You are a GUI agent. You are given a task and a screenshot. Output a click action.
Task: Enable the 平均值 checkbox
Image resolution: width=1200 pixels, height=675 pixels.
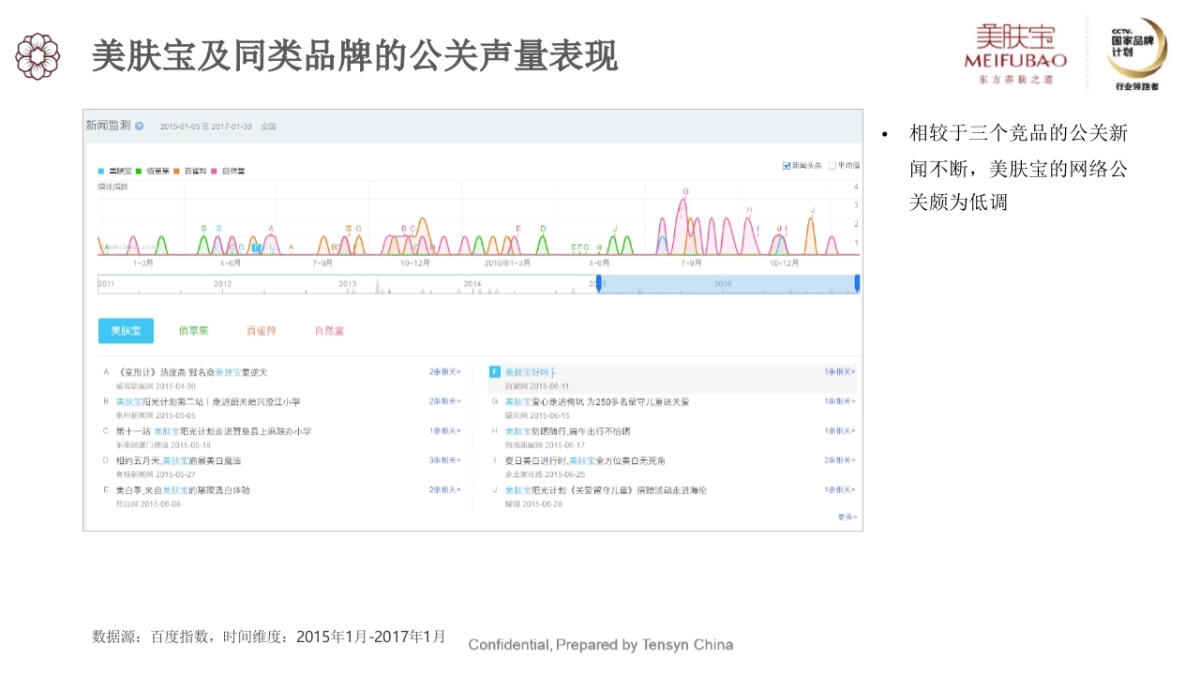pyautogui.click(x=832, y=166)
